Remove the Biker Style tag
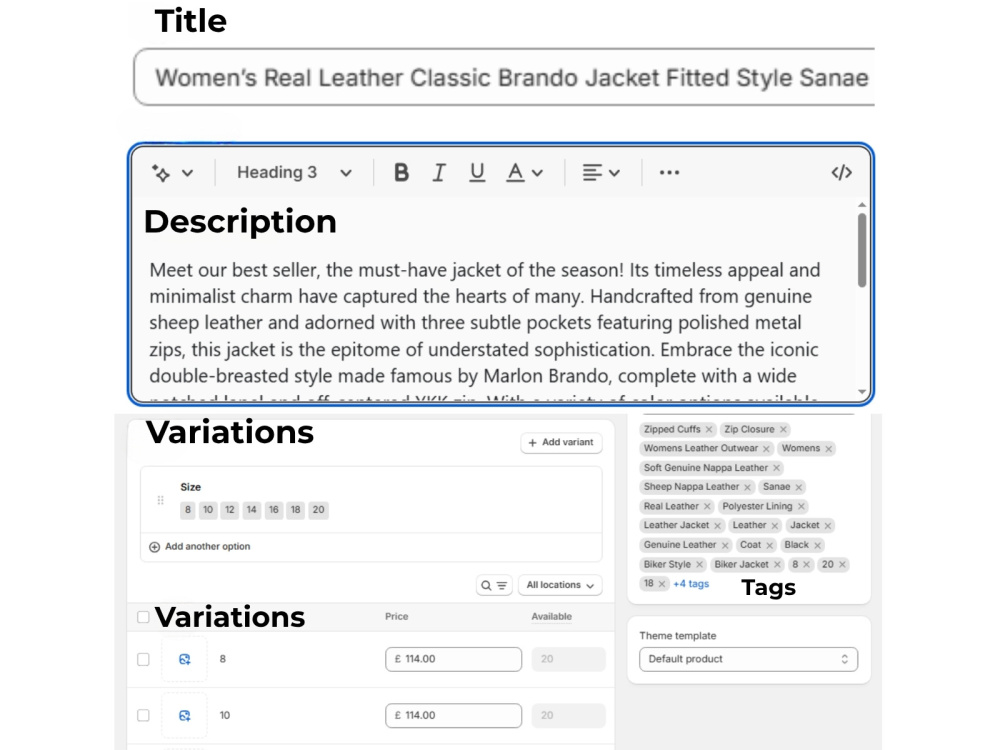This screenshot has width=1000, height=750. [x=699, y=564]
